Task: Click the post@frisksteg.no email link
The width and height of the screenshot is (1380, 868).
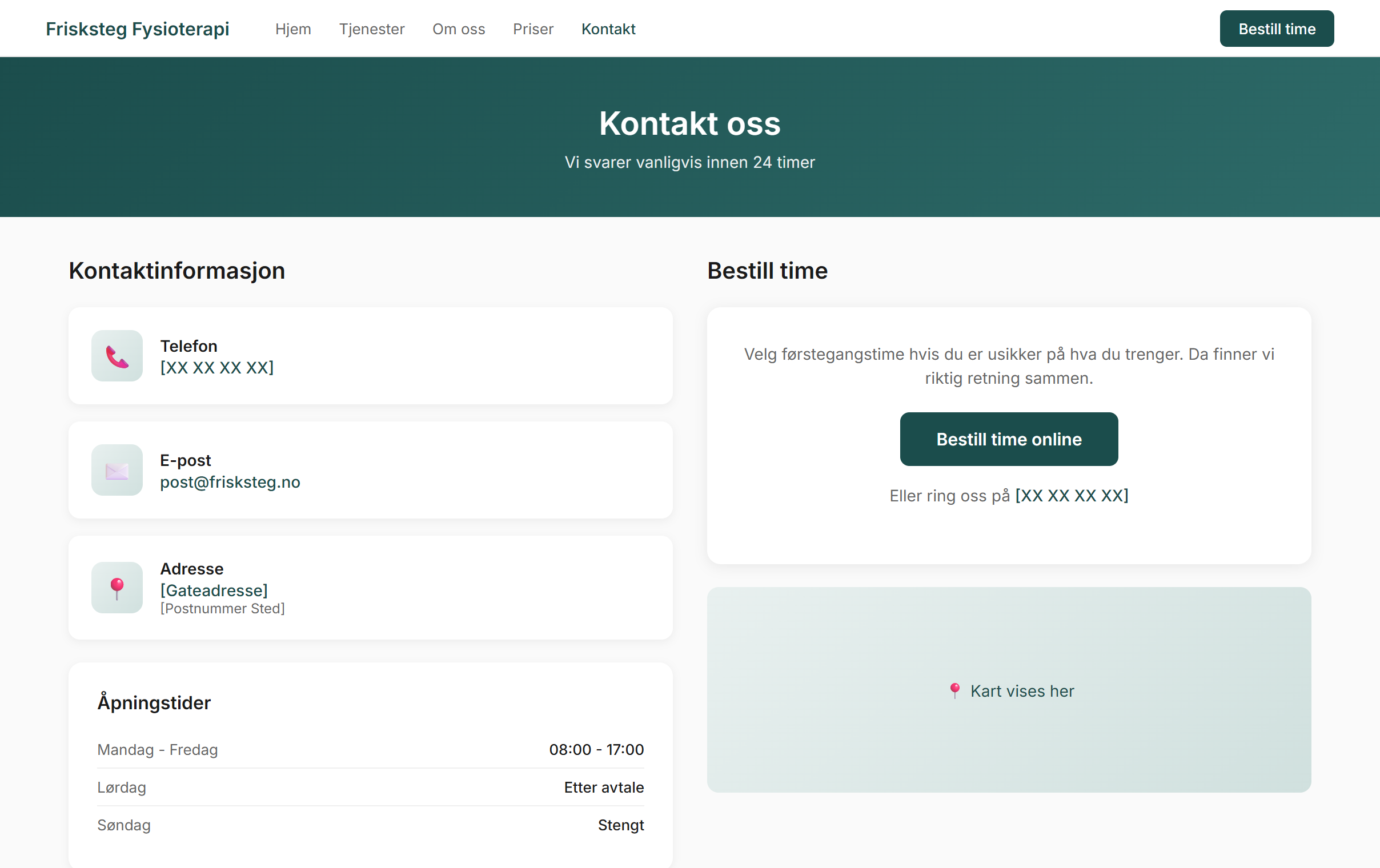Action: tap(230, 483)
